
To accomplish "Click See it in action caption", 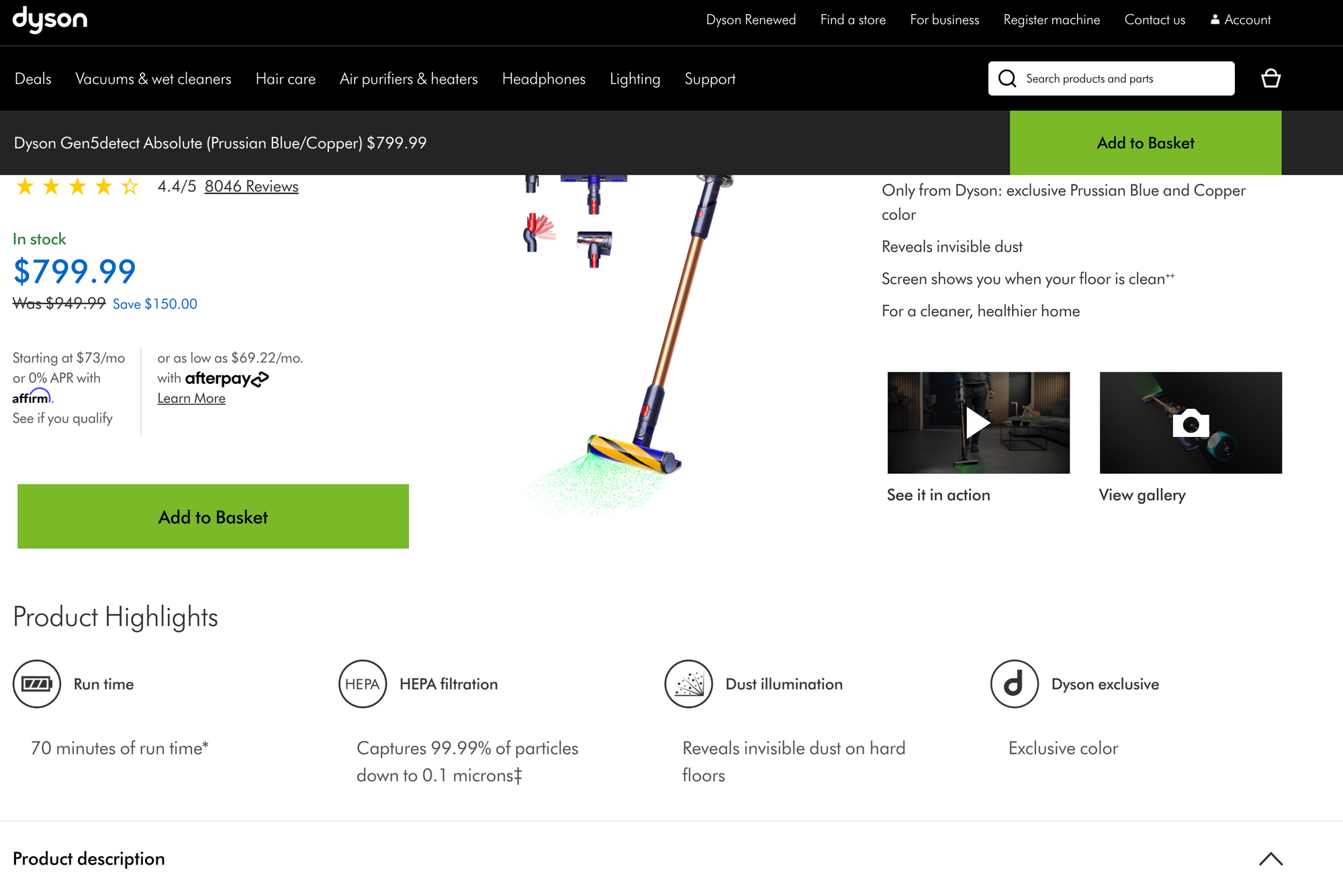I will (x=938, y=495).
